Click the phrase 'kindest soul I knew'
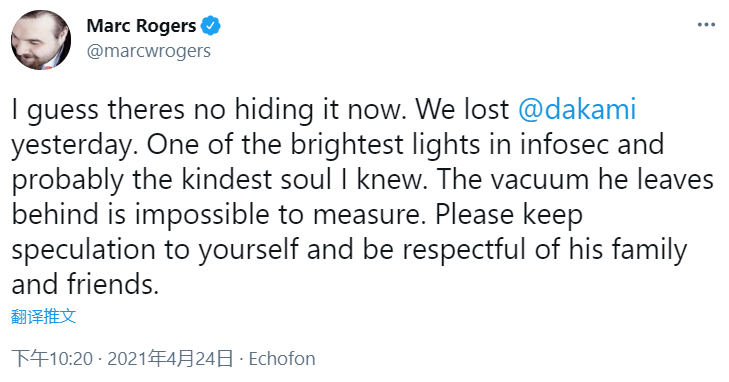Image resolution: width=729 pixels, height=382 pixels. pos(304,180)
